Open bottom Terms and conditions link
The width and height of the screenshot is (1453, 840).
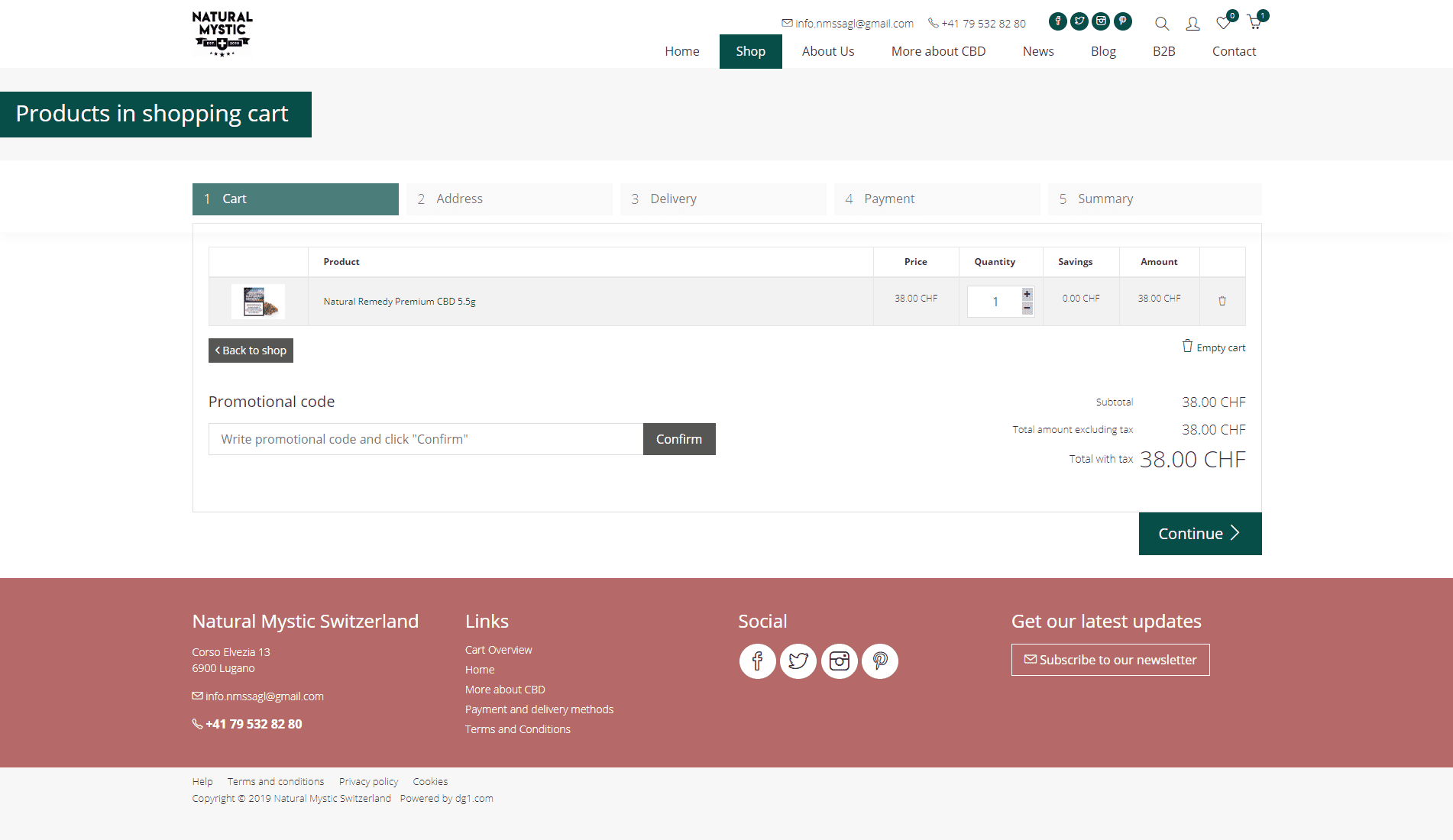(x=276, y=781)
